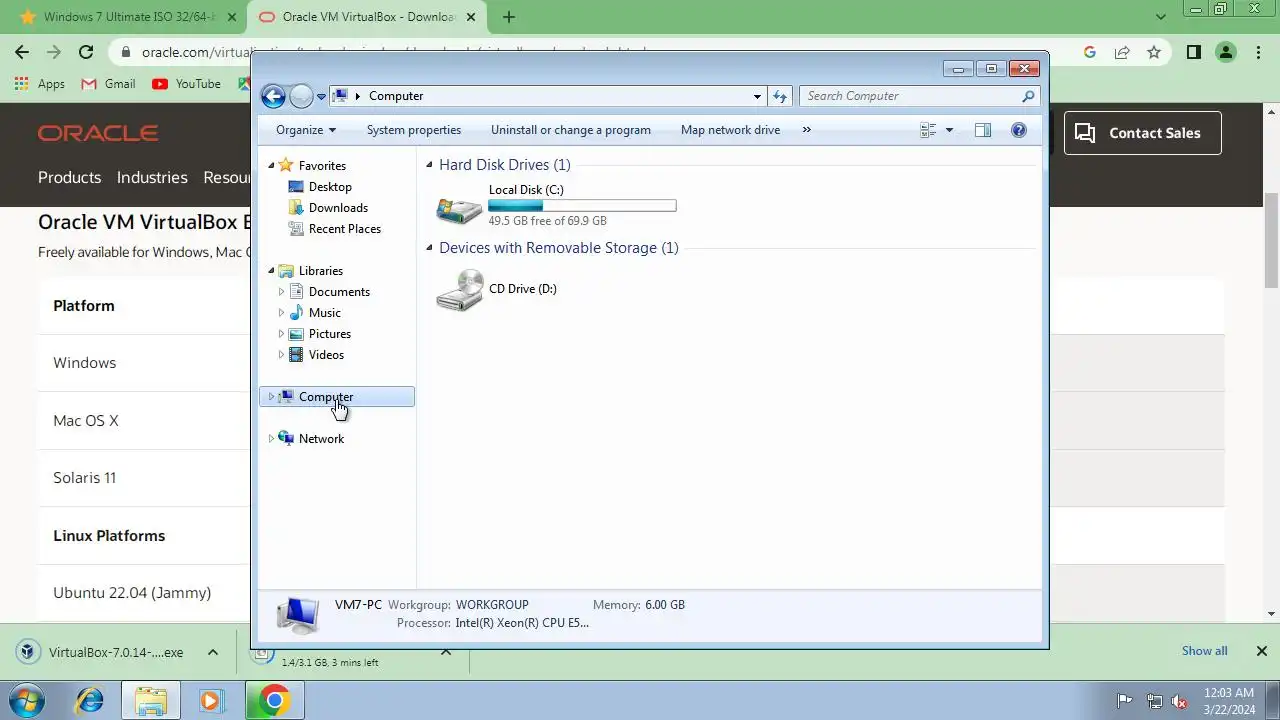Image resolution: width=1280 pixels, height=720 pixels.
Task: Show additional Explorer toolbar commands
Action: click(807, 130)
